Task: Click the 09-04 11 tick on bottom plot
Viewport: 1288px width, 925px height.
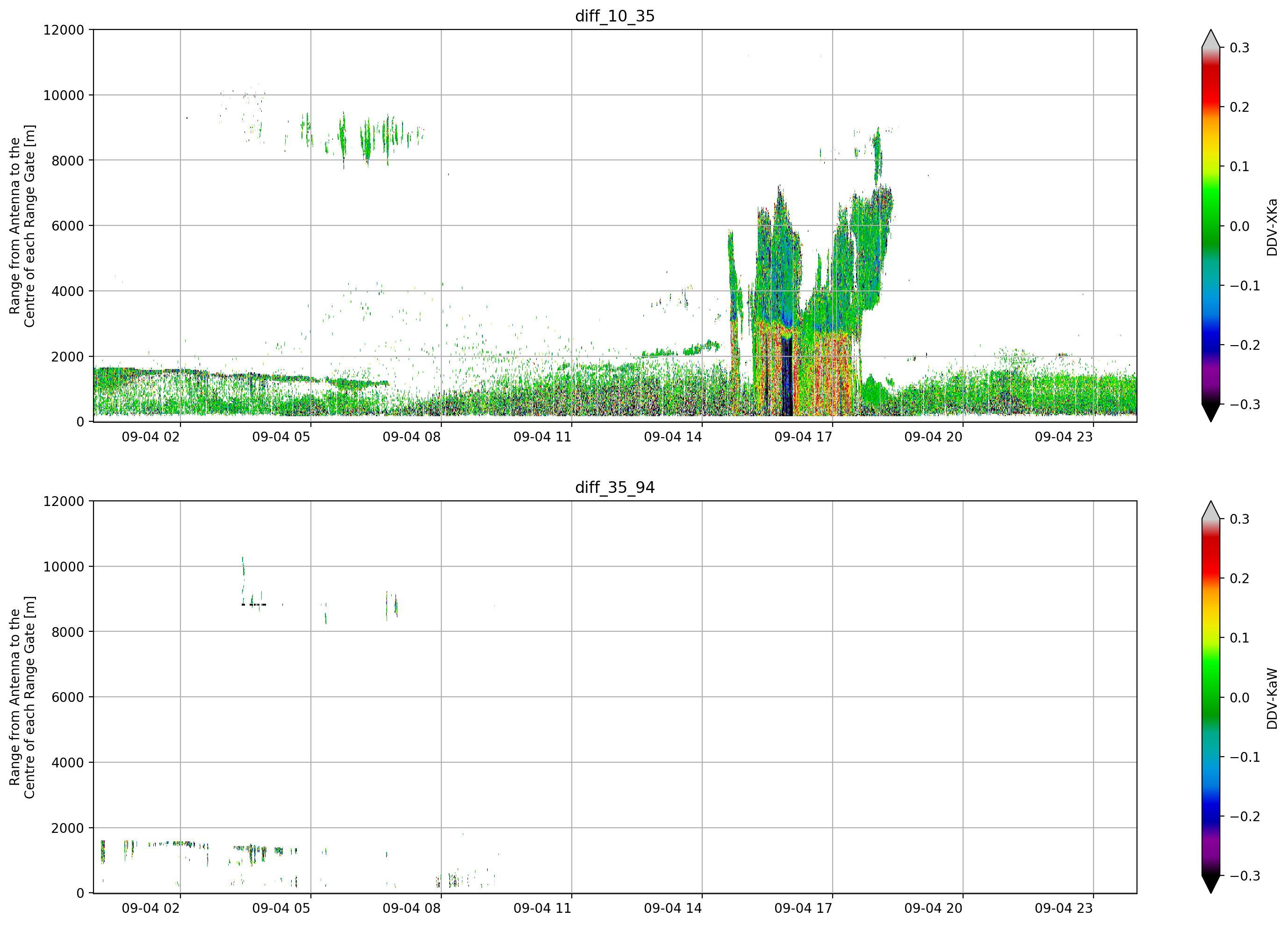Action: (542, 908)
